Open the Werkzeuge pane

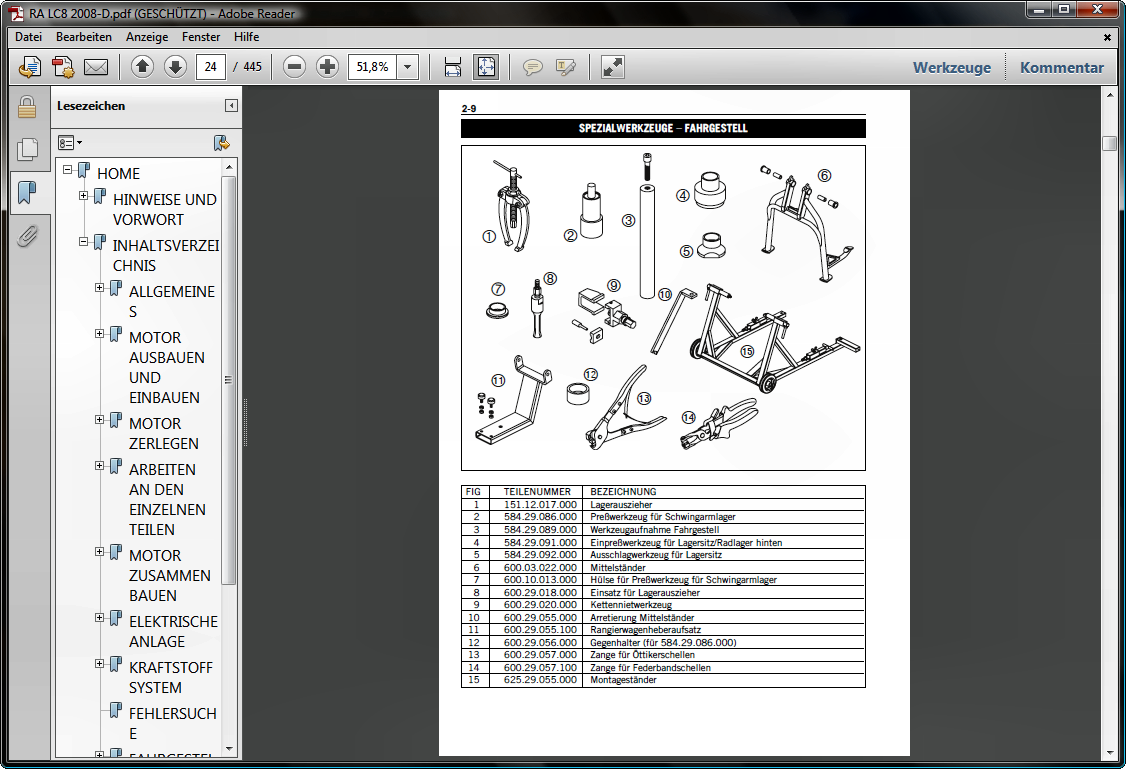pyautogui.click(x=951, y=68)
